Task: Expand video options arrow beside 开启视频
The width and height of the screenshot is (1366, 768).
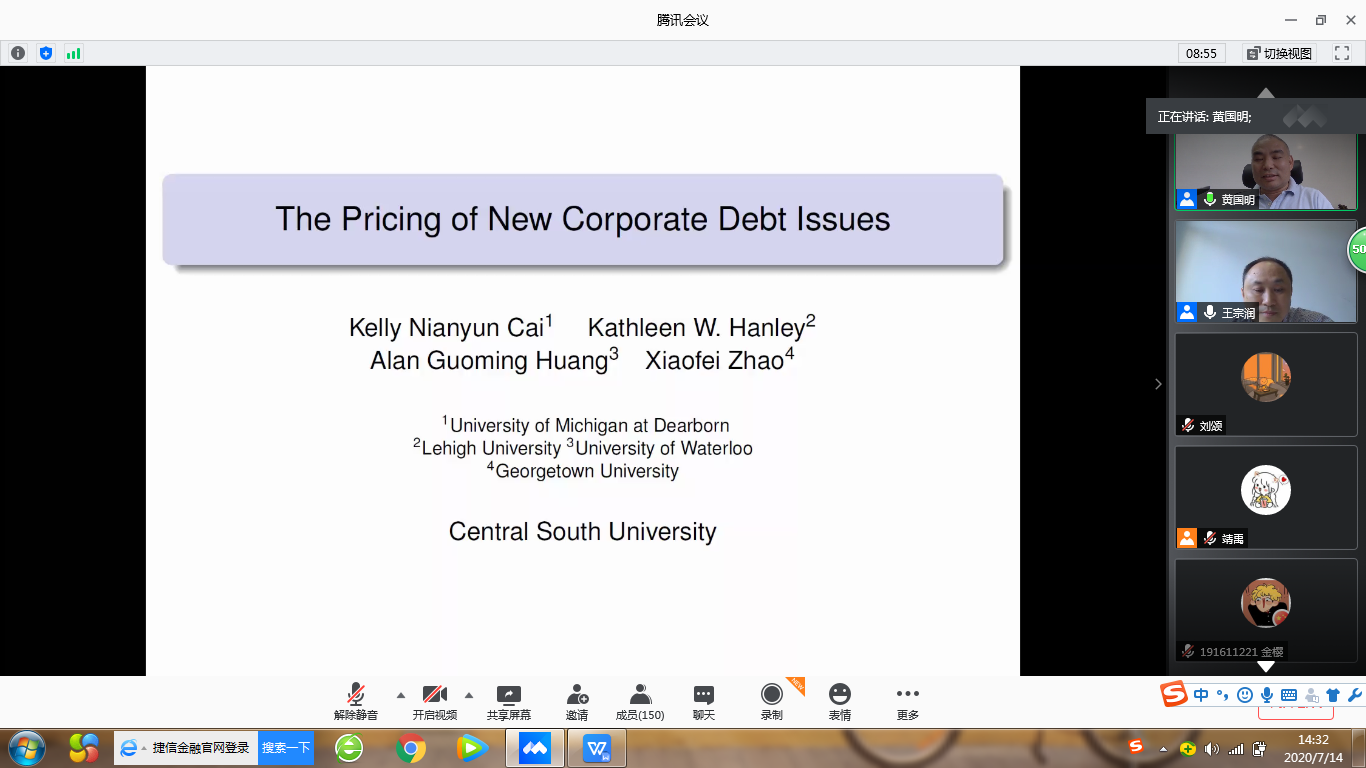Action: [469, 695]
